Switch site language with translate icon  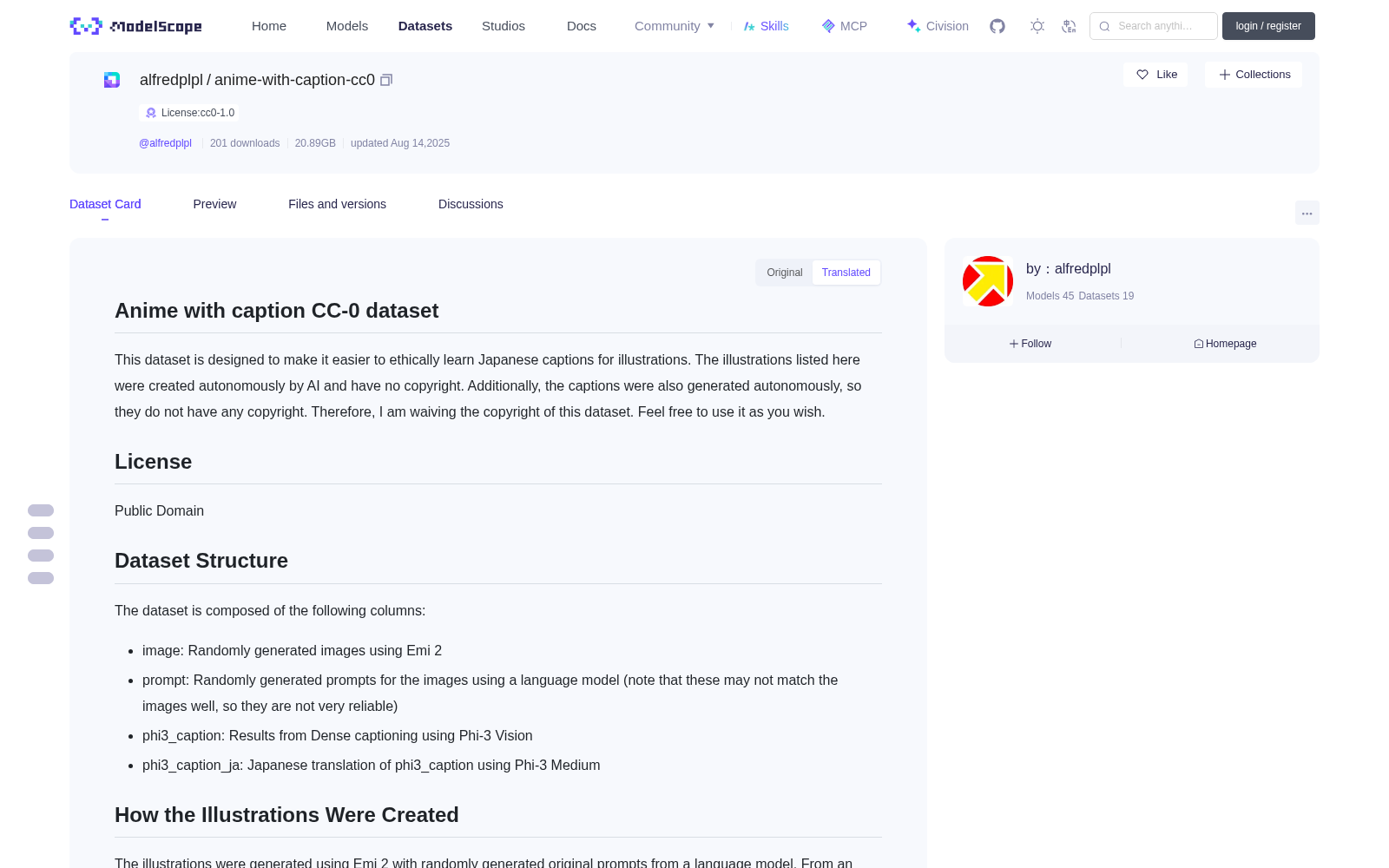click(1070, 26)
